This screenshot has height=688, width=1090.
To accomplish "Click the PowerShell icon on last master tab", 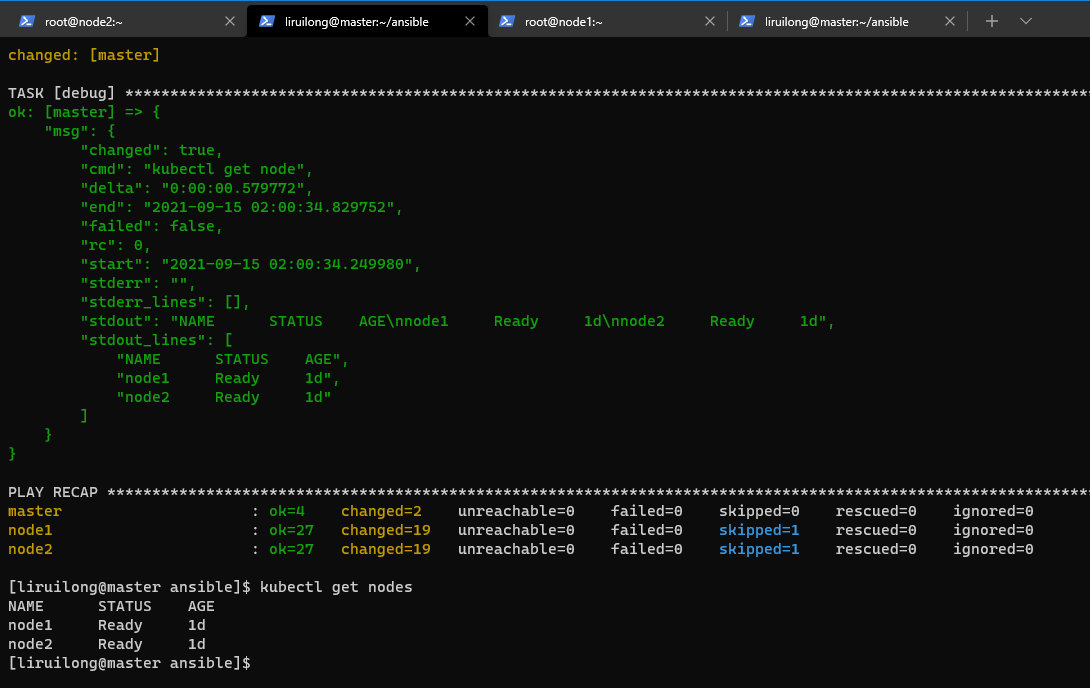I will (x=747, y=22).
